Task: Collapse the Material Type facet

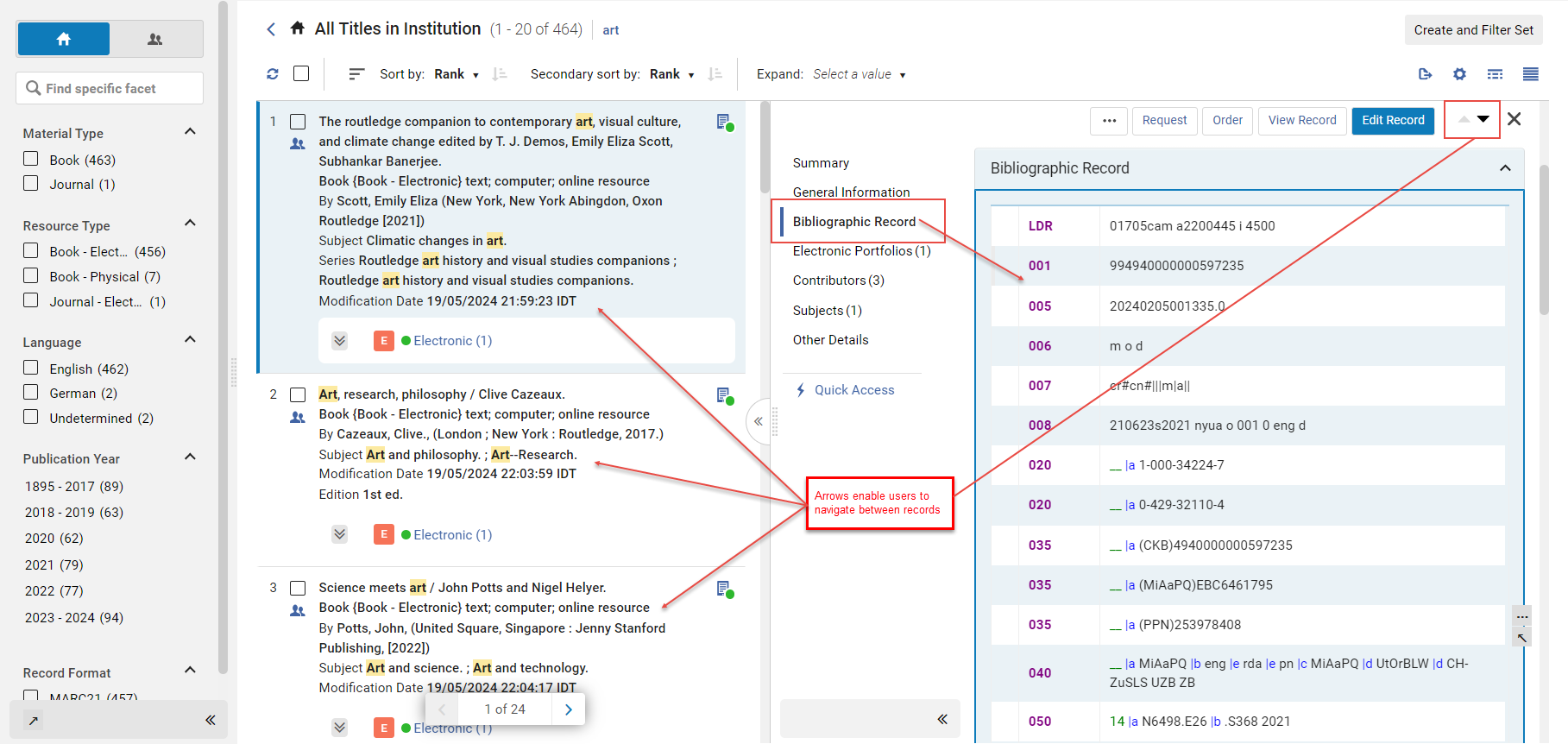Action: click(191, 131)
